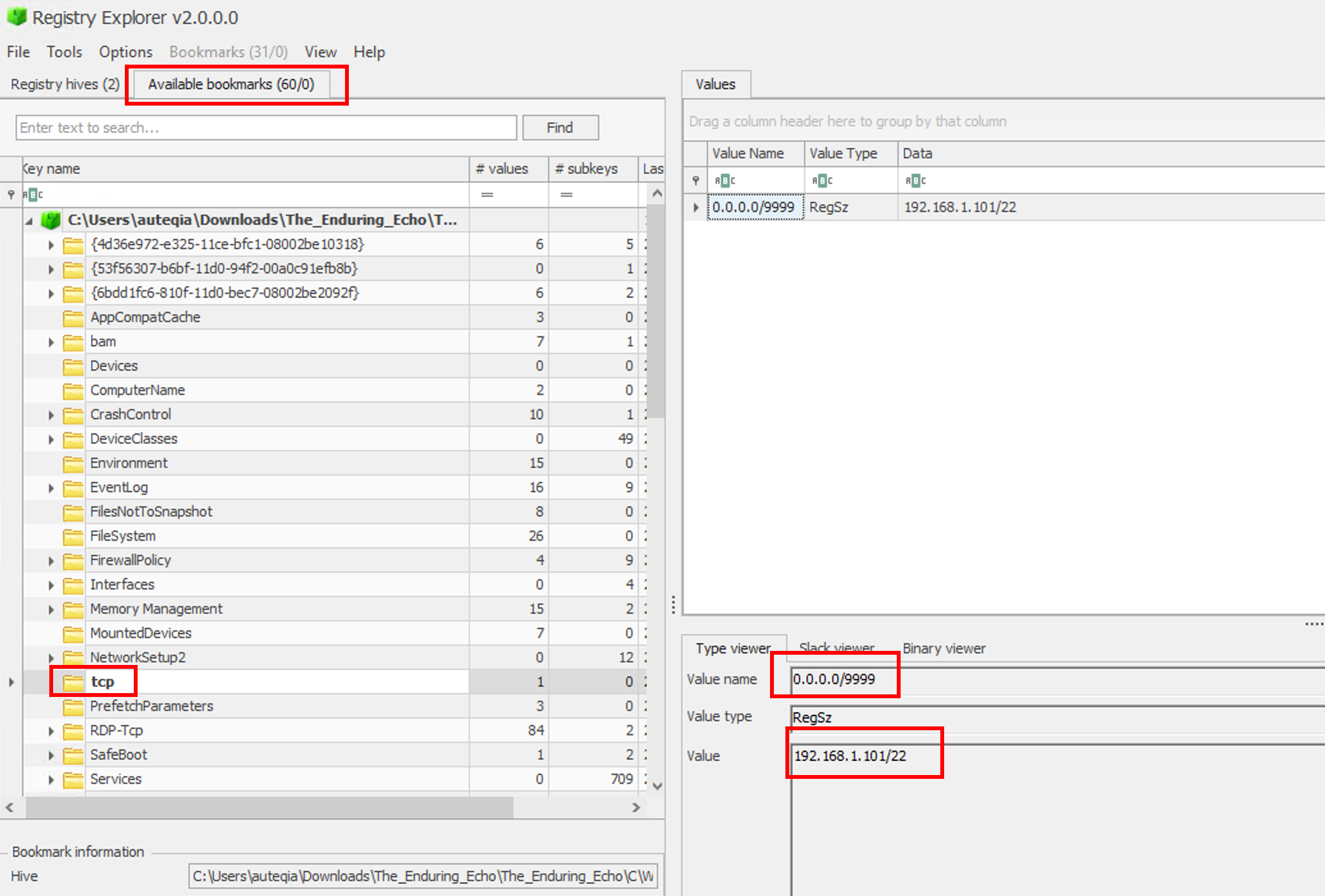Click the Value Type filter icon

822,180
